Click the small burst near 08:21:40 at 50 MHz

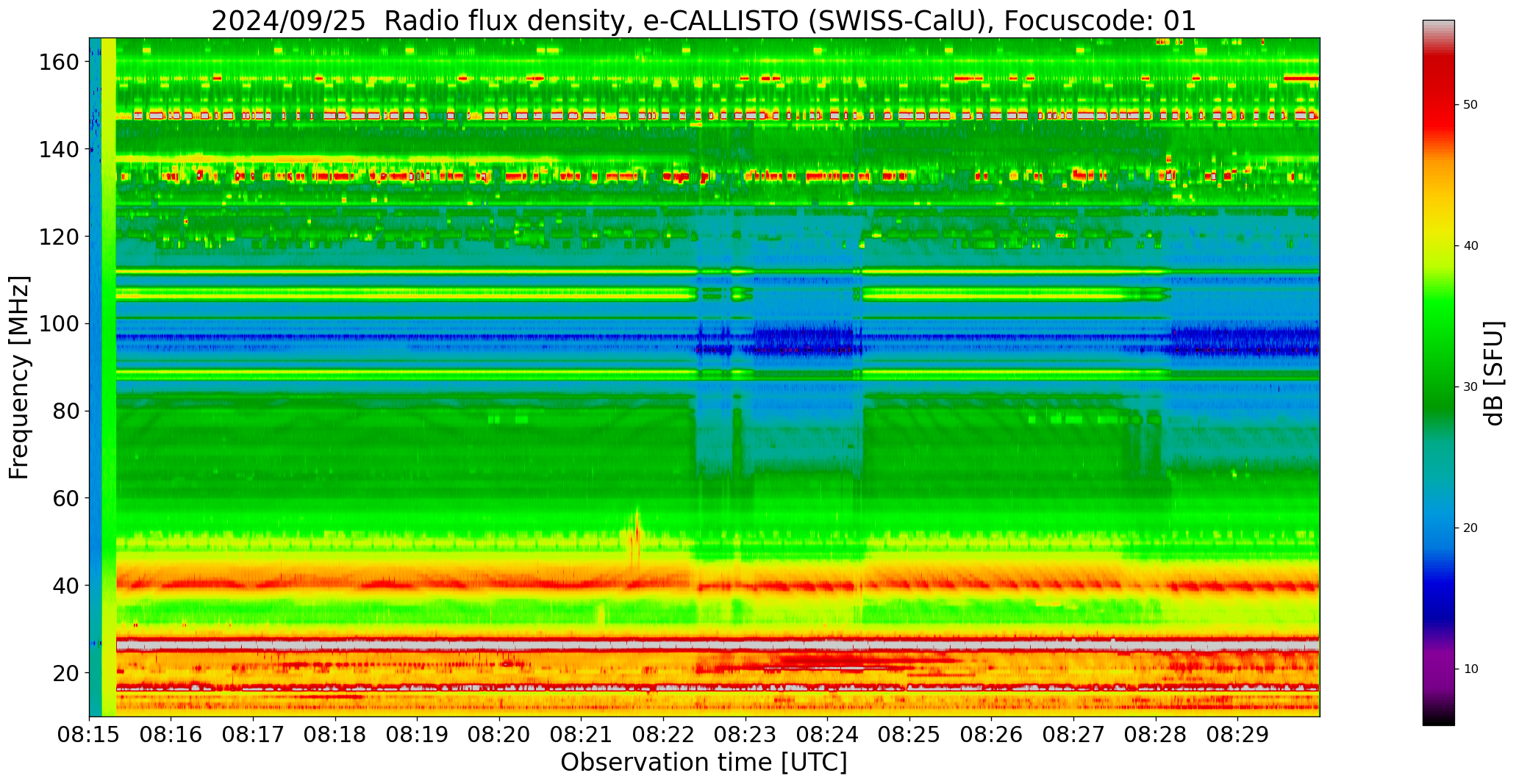tap(635, 538)
